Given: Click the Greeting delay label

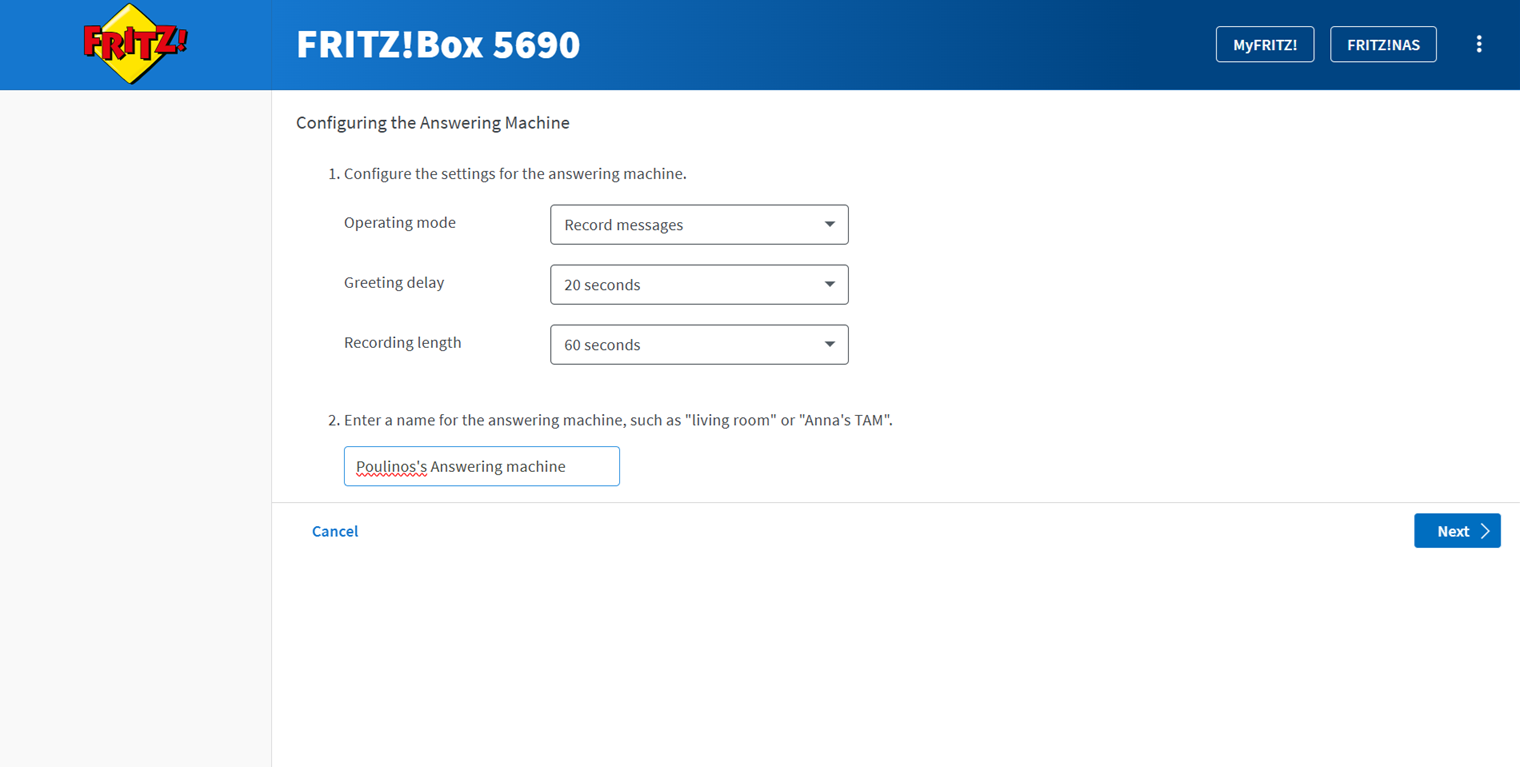Looking at the screenshot, I should pyautogui.click(x=394, y=283).
